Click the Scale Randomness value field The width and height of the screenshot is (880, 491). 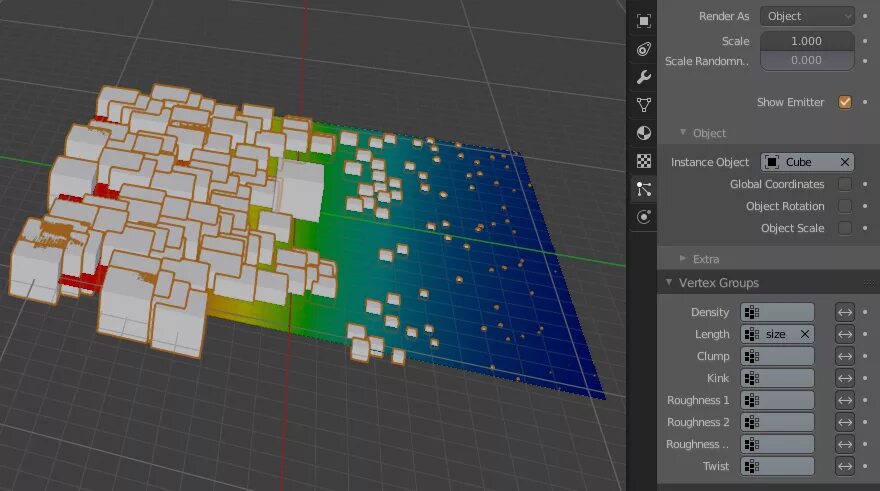tap(807, 61)
